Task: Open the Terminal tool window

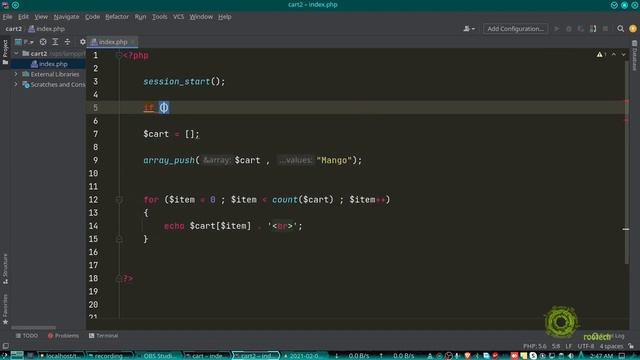Action: click(x=103, y=336)
